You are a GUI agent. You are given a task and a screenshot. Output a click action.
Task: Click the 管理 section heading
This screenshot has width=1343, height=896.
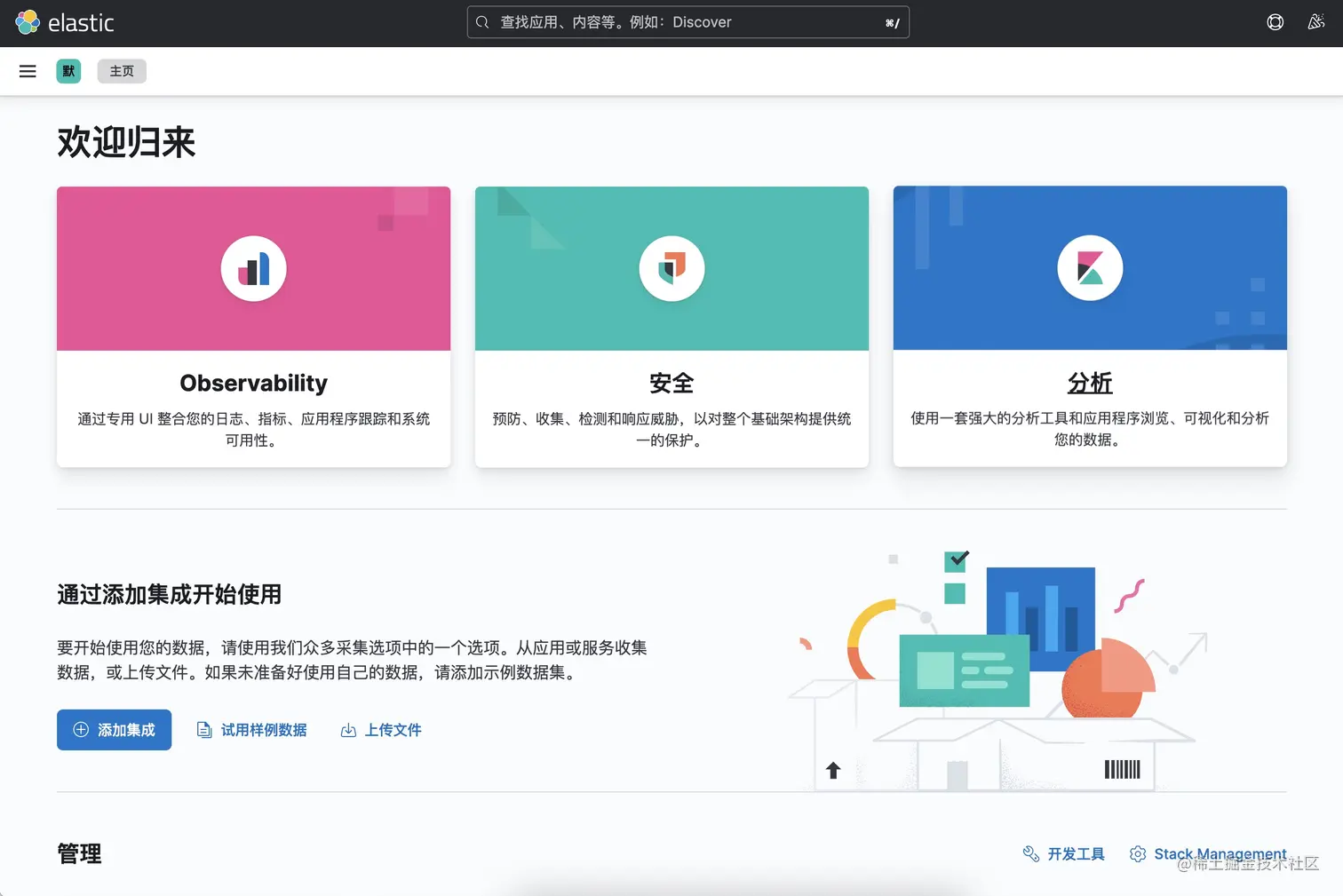pyautogui.click(x=79, y=853)
